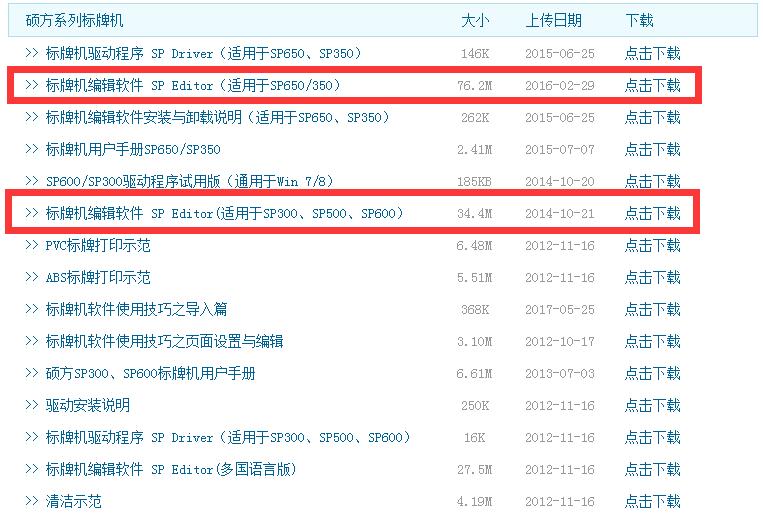Open 标牌机软件使用技巧之导入篇 link
Viewport: 763px width, 523px height.
pos(136,310)
